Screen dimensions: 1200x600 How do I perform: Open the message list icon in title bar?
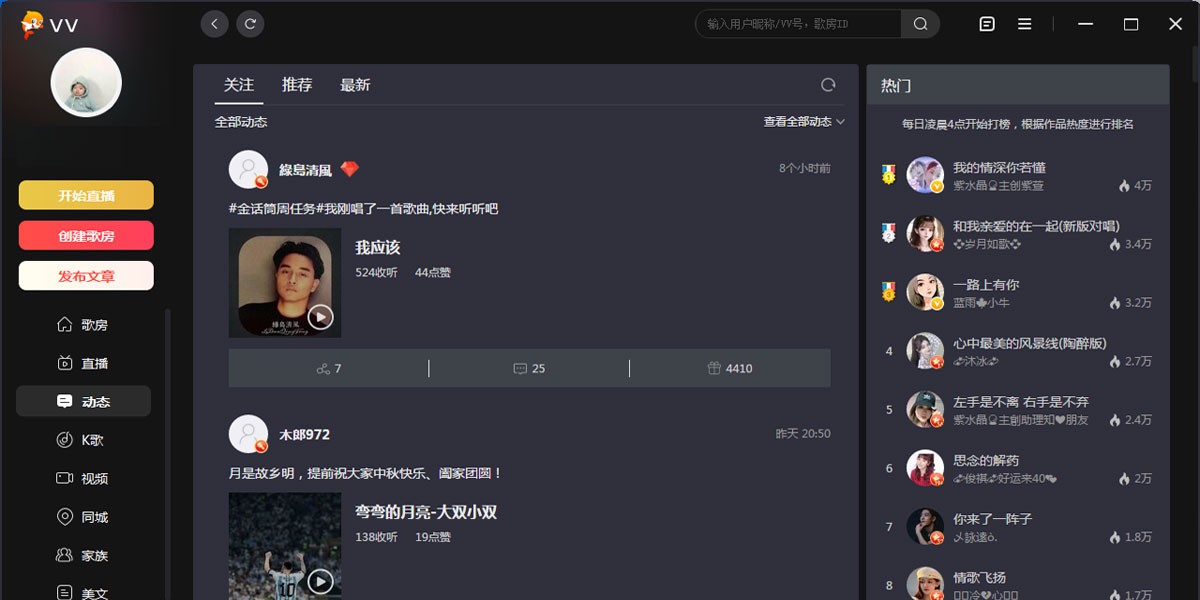coord(987,24)
